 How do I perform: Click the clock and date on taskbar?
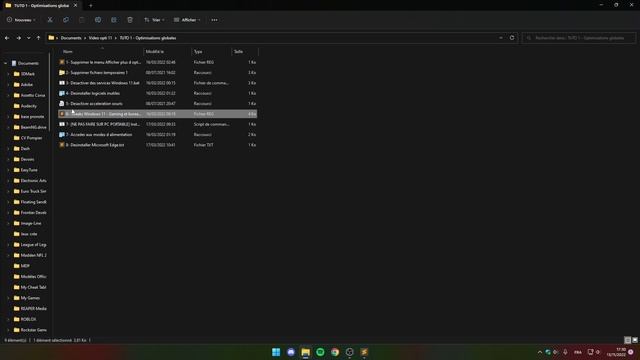tap(617, 352)
